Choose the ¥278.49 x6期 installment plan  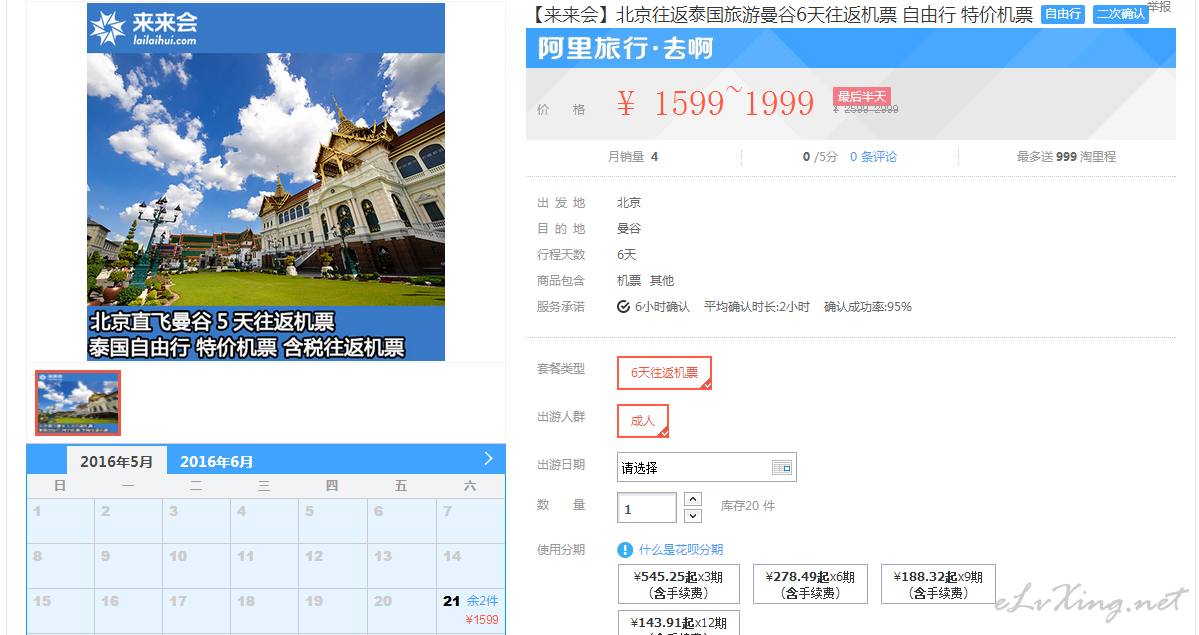[x=811, y=585]
